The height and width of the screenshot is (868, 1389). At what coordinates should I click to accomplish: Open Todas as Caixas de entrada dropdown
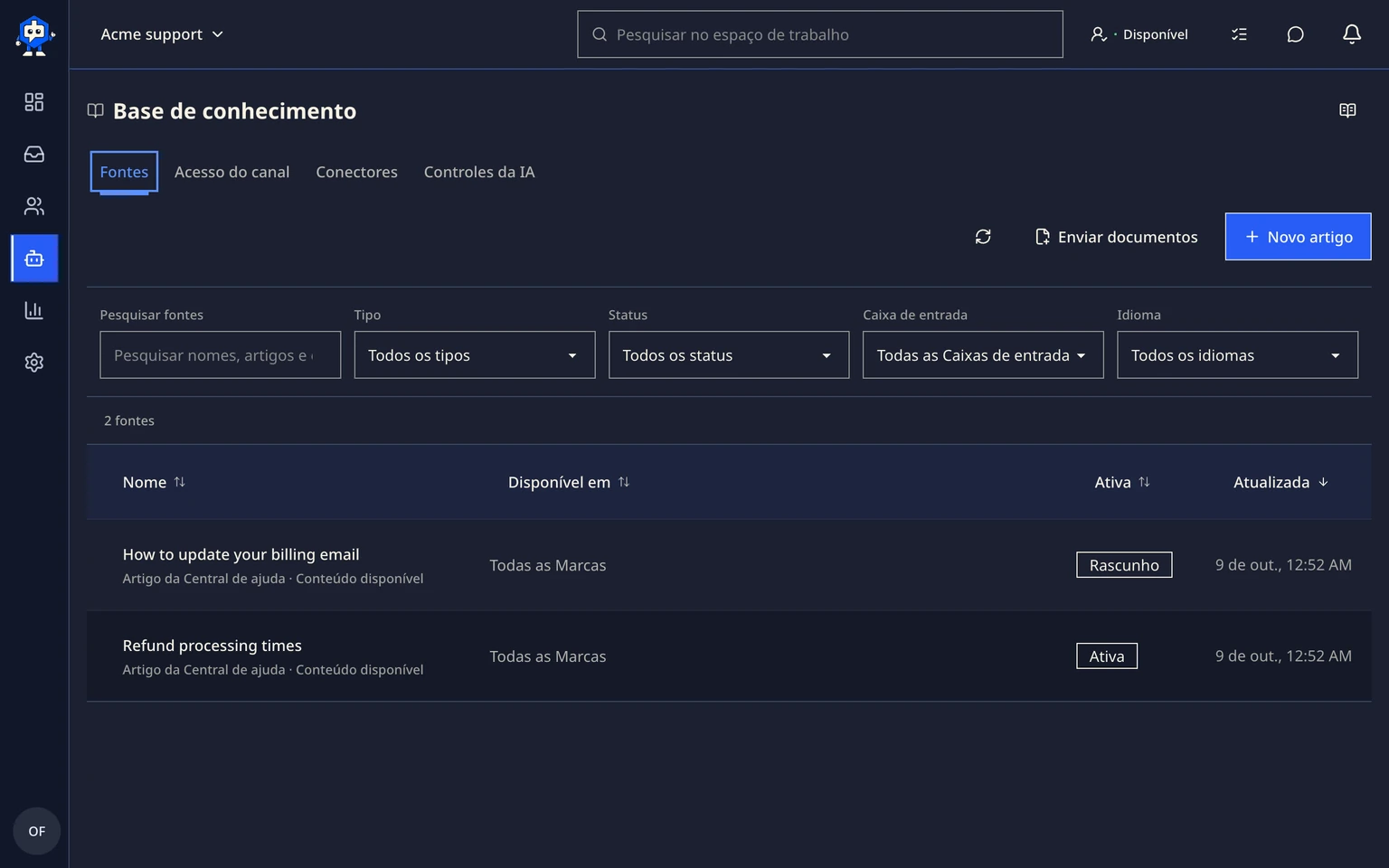click(x=983, y=355)
